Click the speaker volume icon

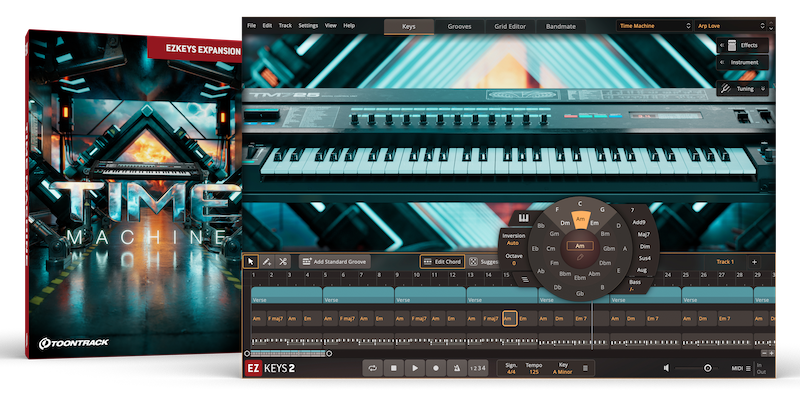click(668, 368)
